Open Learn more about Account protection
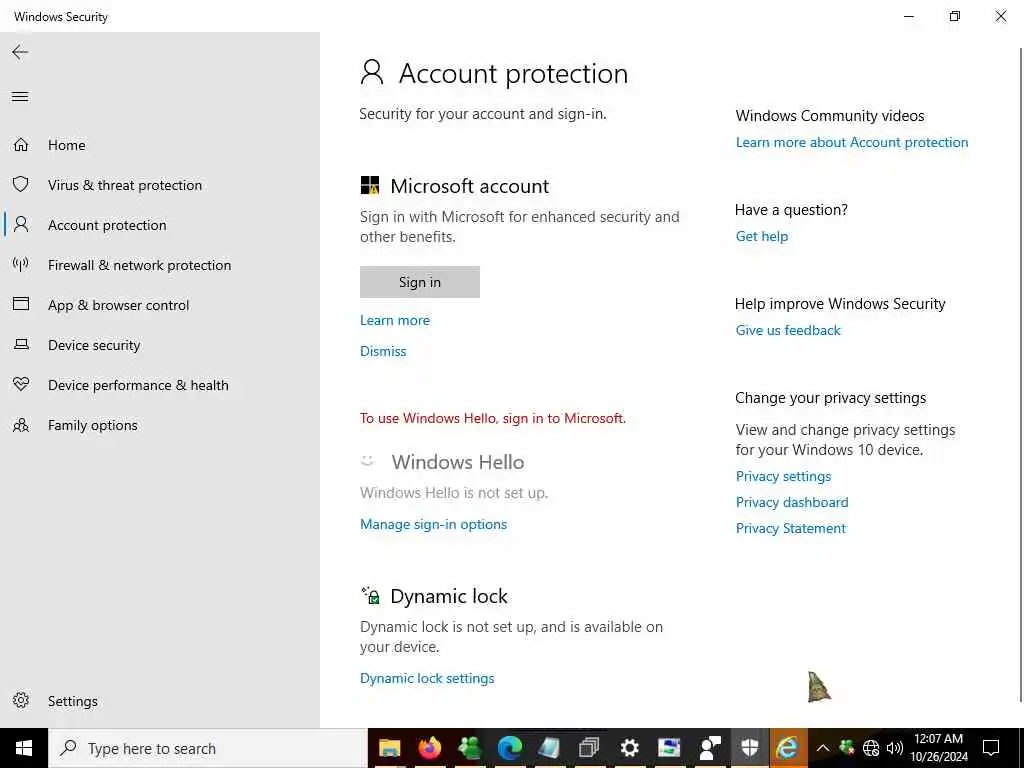 point(852,142)
